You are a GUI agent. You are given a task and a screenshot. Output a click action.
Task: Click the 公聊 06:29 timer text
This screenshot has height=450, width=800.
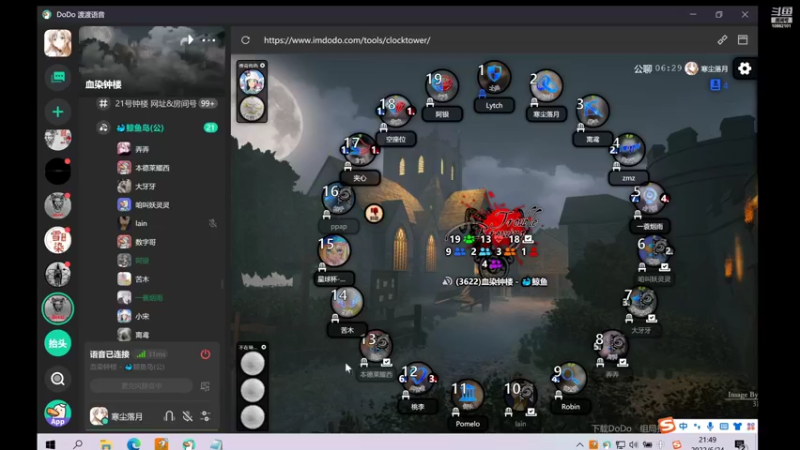tap(658, 68)
